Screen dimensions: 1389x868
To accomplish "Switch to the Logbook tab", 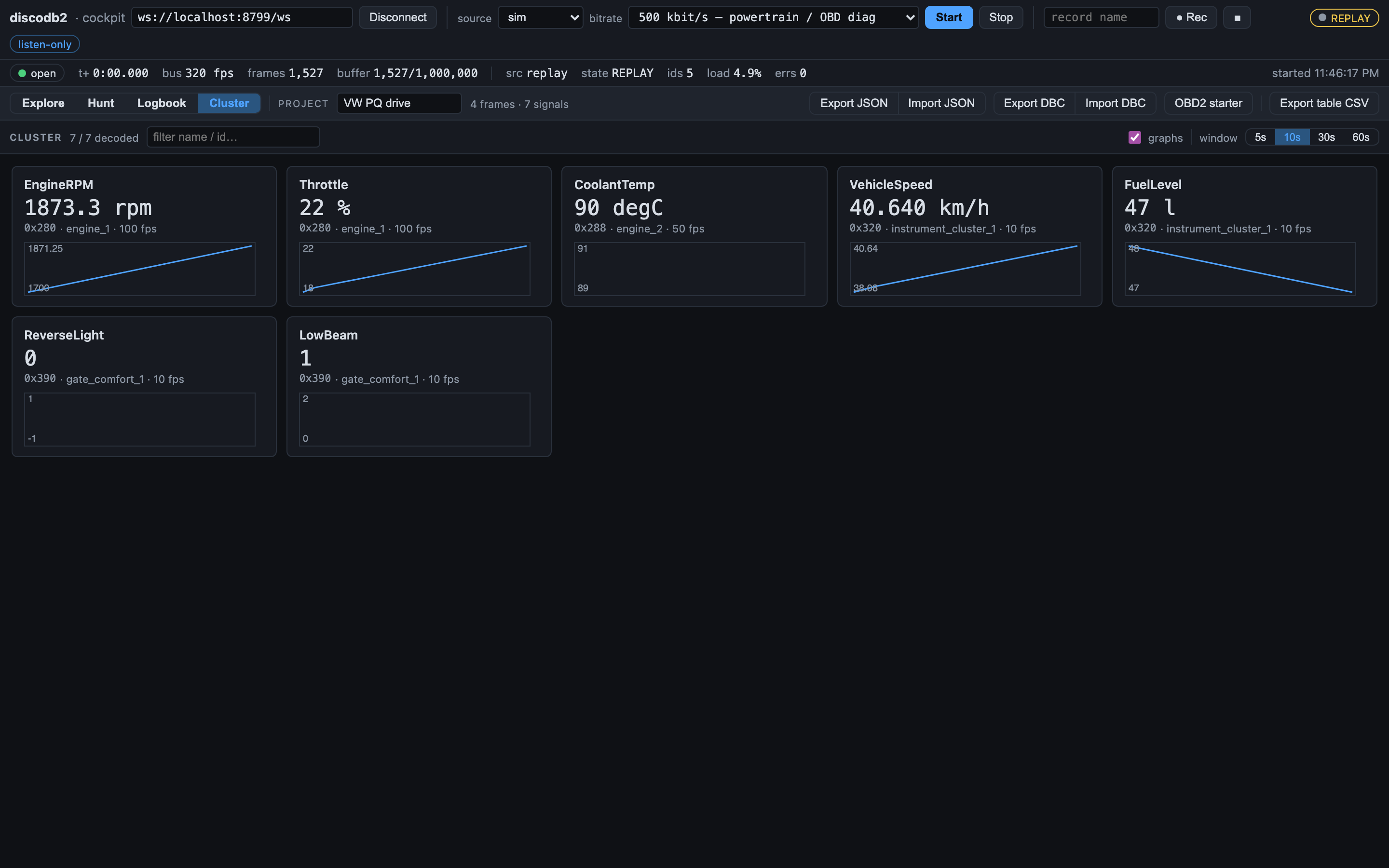I will [x=161, y=103].
